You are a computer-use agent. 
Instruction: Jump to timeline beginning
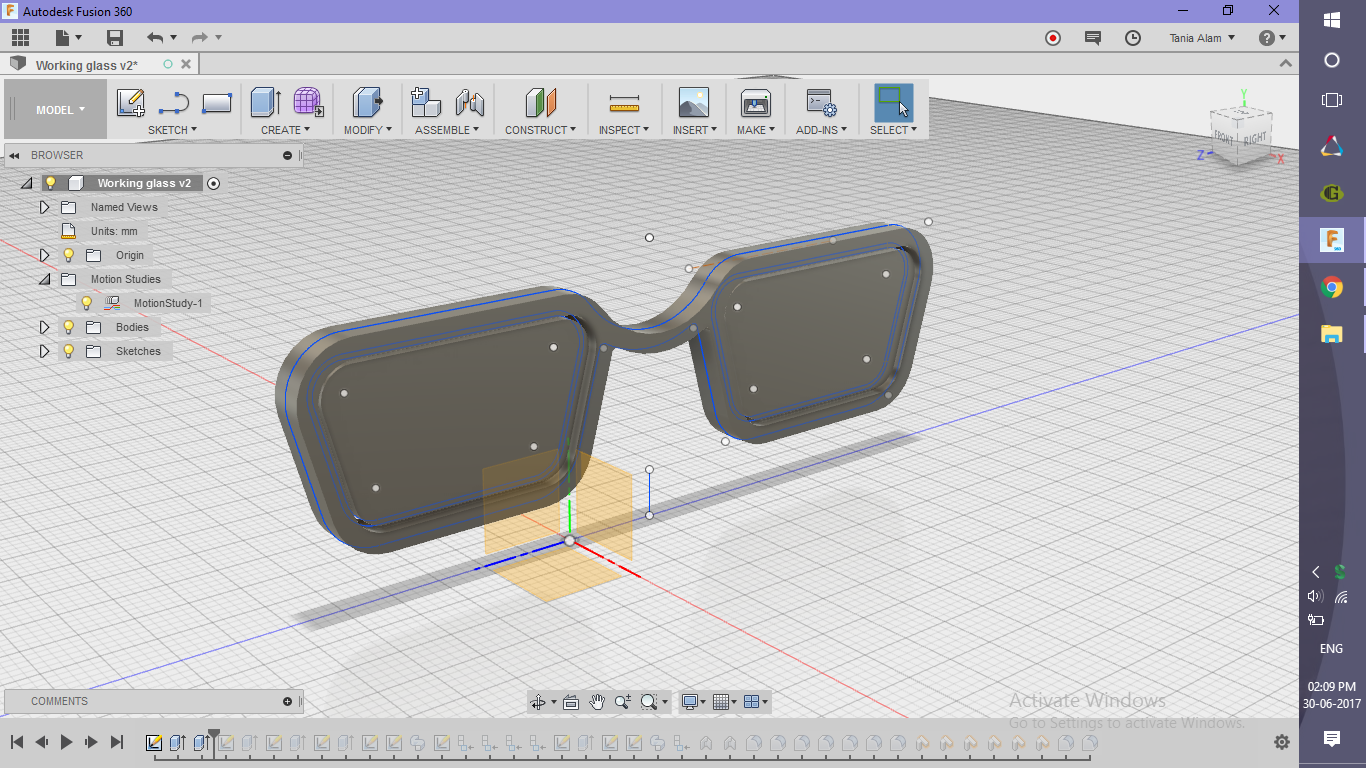tap(17, 742)
